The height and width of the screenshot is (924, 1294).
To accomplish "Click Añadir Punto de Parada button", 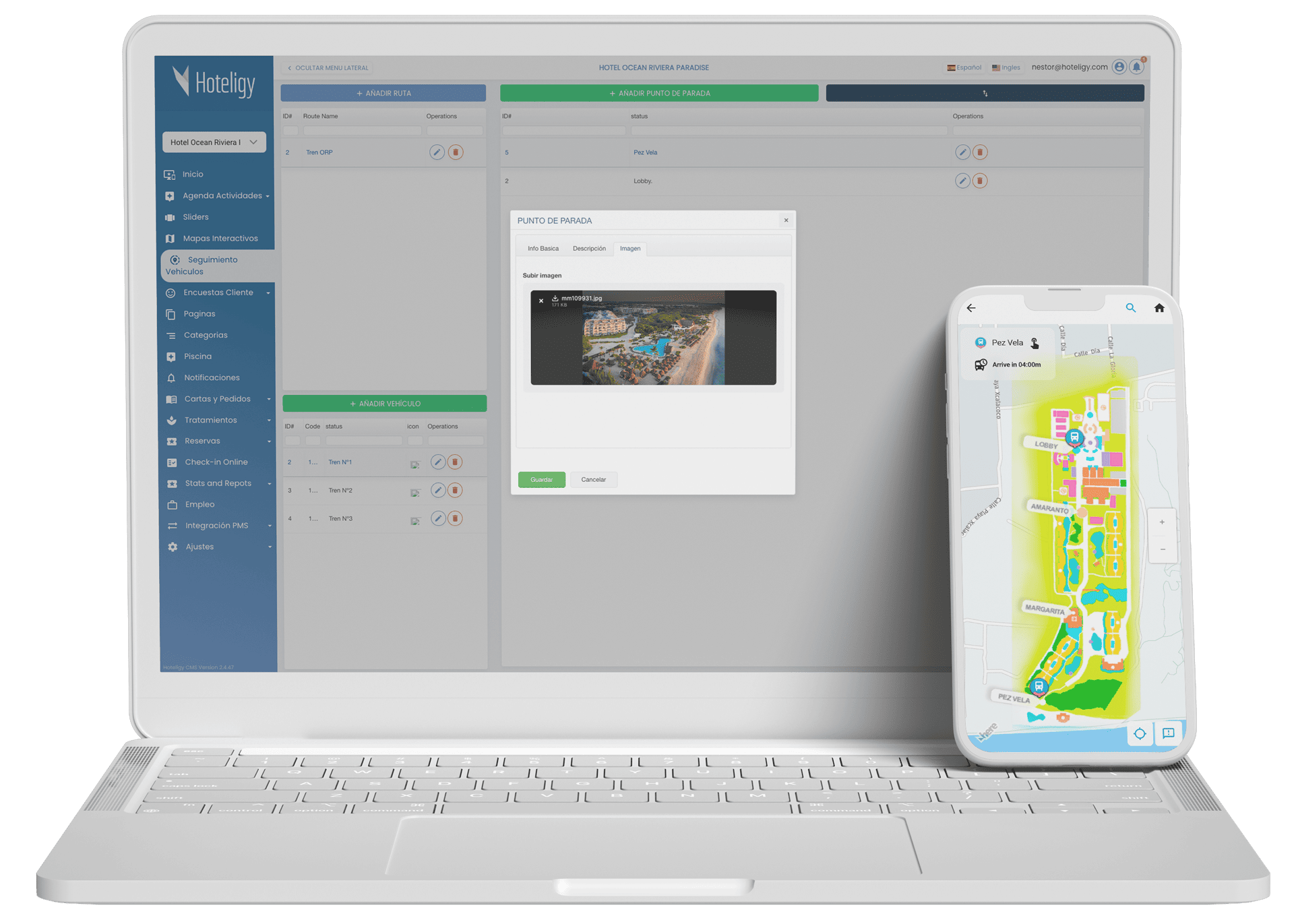I will coord(659,93).
